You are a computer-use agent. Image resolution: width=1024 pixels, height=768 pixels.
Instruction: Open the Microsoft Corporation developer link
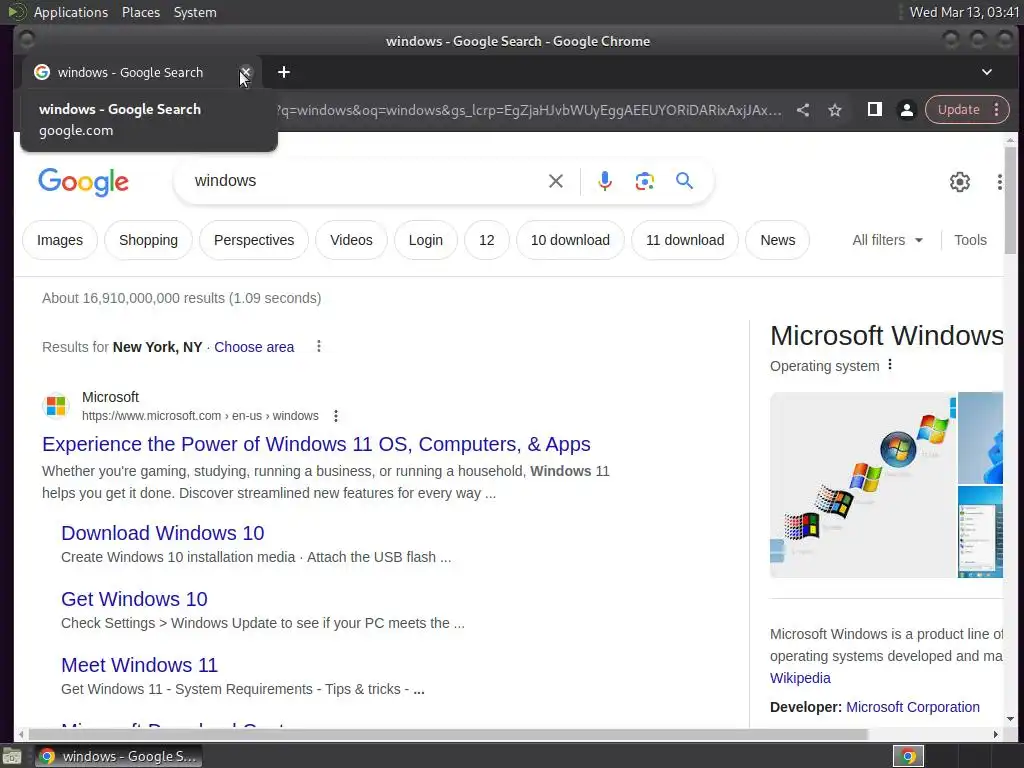pyautogui.click(x=912, y=707)
